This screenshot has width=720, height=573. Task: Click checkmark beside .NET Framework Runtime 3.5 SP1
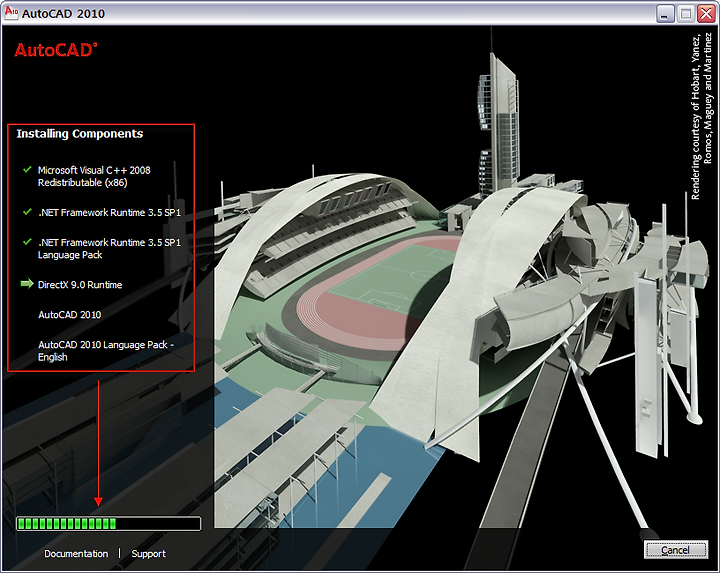click(x=27, y=212)
